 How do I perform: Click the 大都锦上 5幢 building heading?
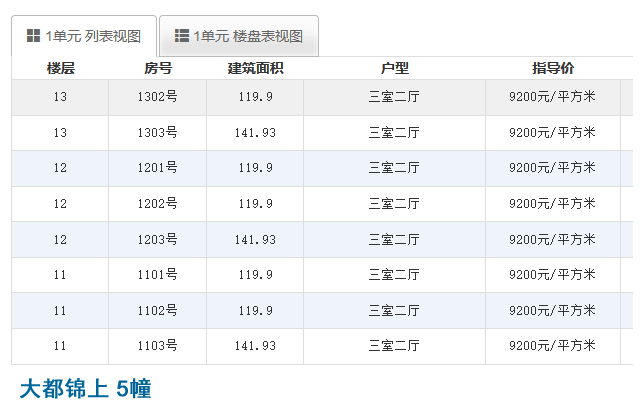pos(85,389)
